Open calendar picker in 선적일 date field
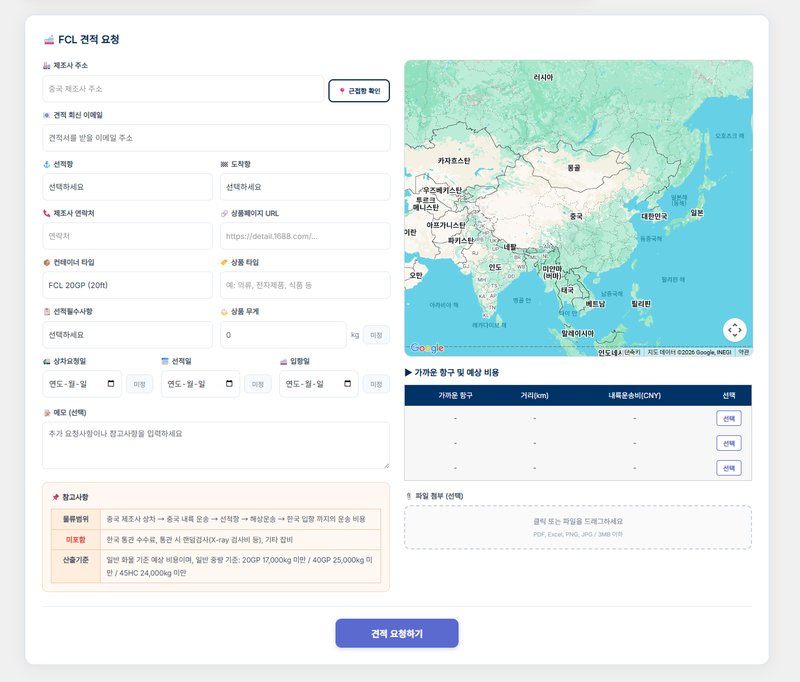This screenshot has height=682, width=800. (x=230, y=384)
